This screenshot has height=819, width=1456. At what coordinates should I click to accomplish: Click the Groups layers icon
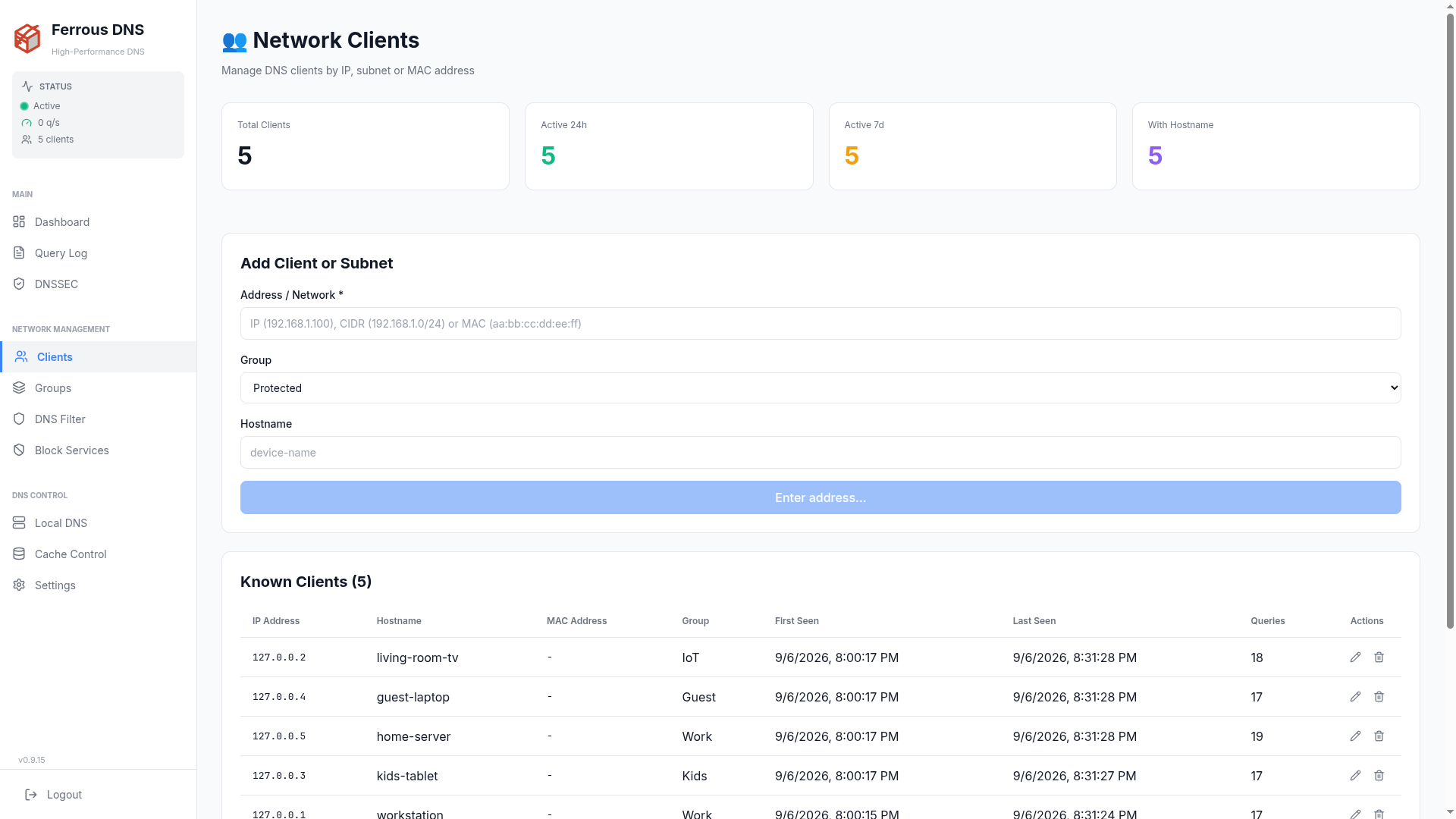(x=19, y=388)
